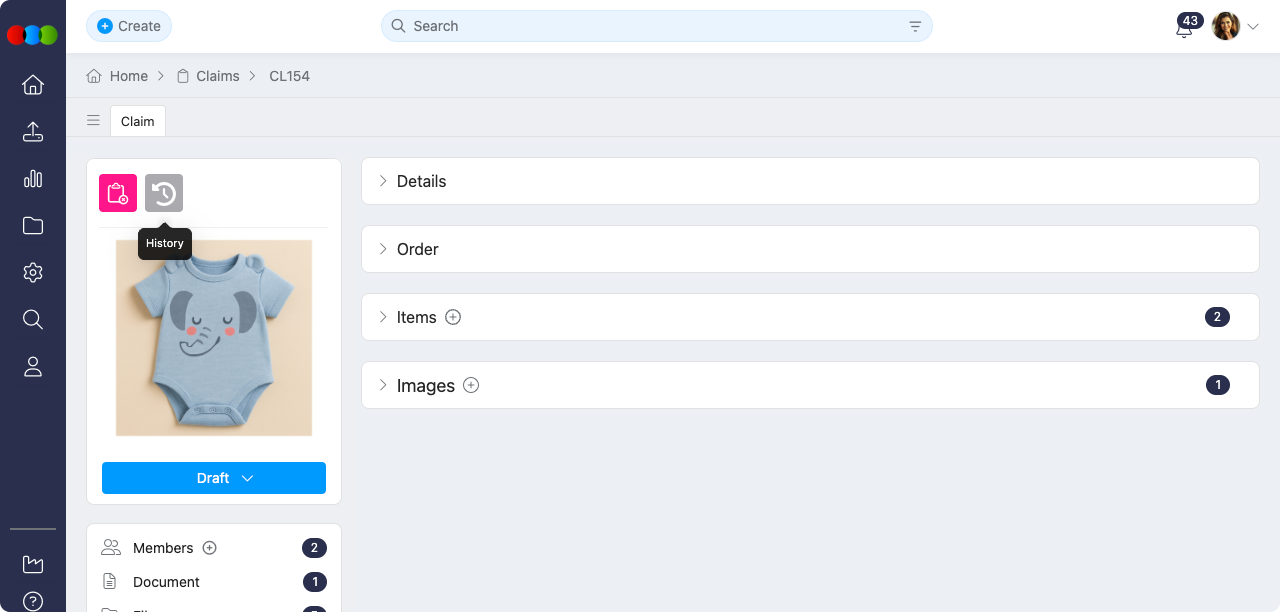Select the Claim tab
This screenshot has height=612, width=1280.
tap(138, 121)
